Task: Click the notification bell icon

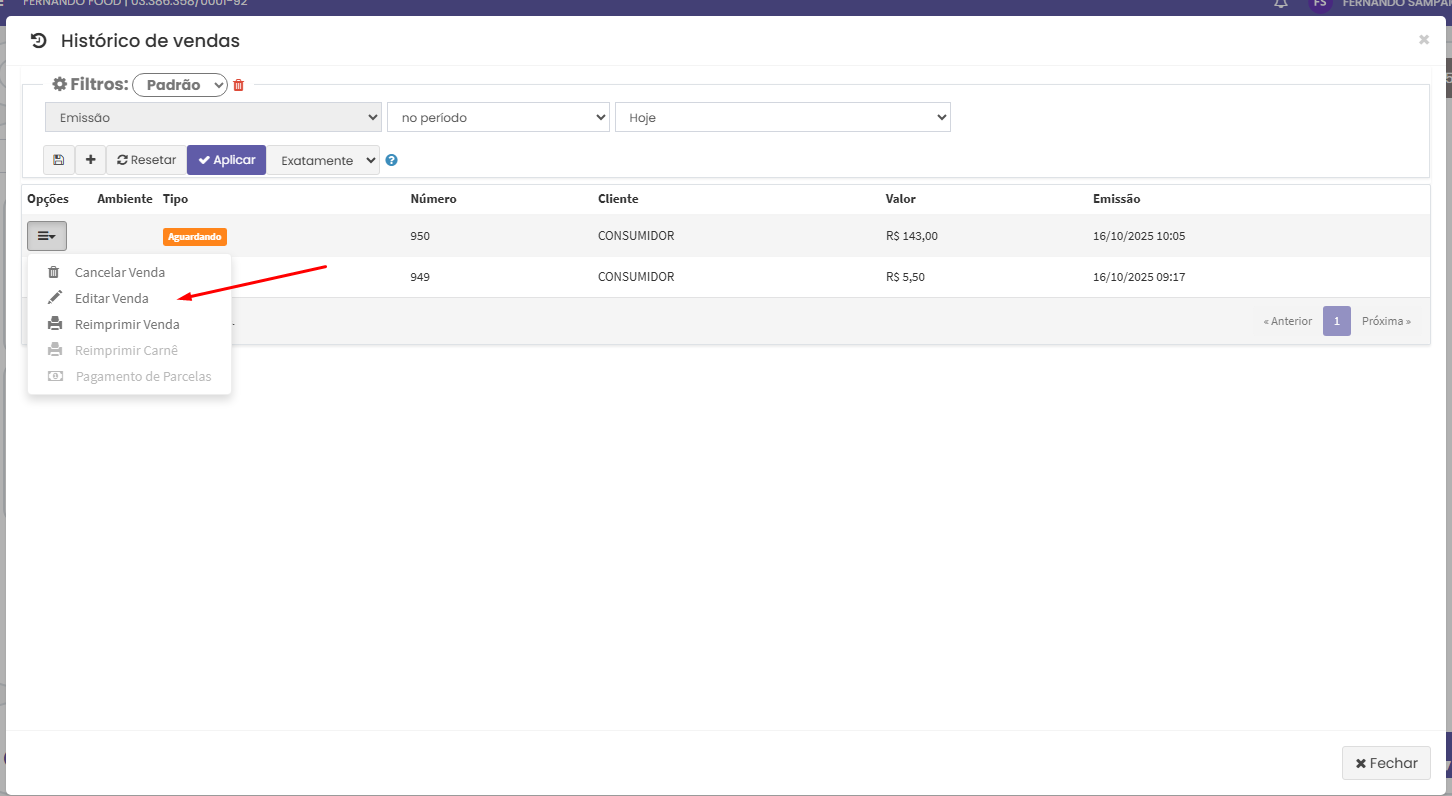Action: 1281,4
